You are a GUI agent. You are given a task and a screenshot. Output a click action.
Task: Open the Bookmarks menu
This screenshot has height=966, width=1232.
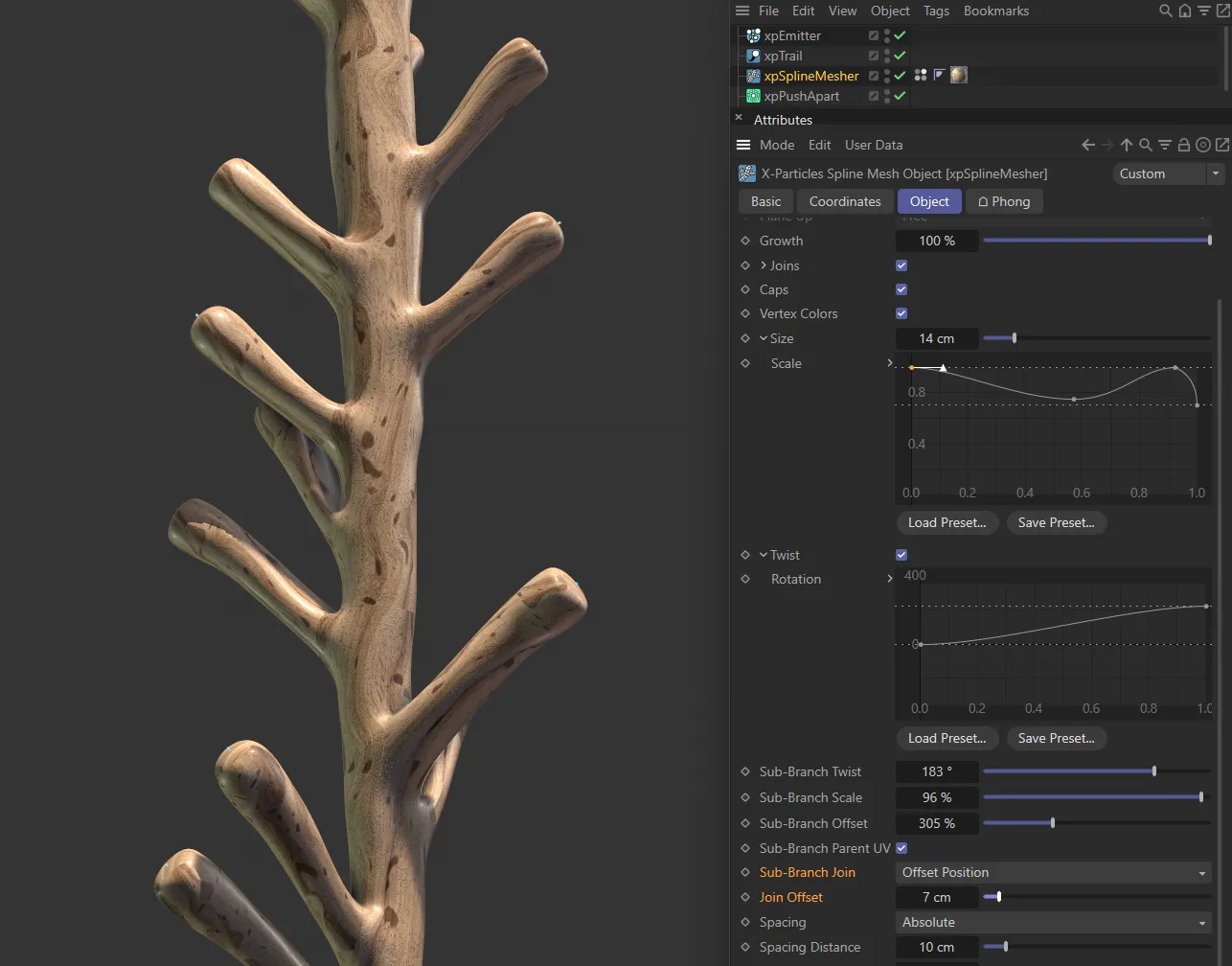pyautogui.click(x=995, y=11)
